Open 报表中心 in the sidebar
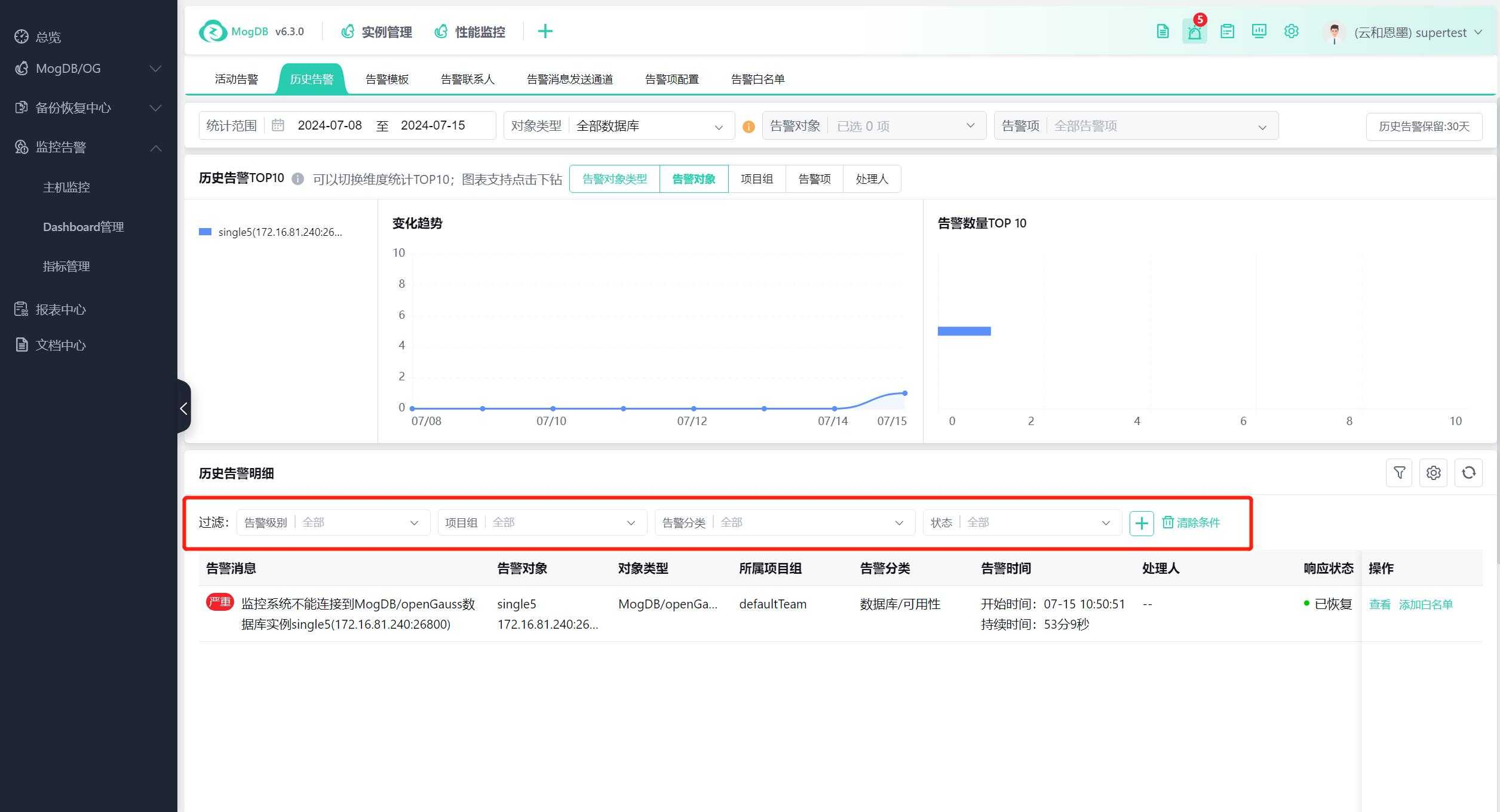This screenshot has height=812, width=1500. point(60,309)
